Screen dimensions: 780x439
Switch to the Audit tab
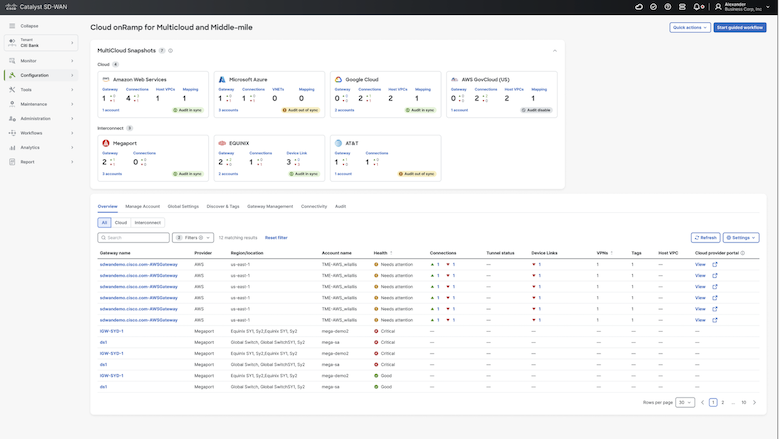(x=340, y=206)
